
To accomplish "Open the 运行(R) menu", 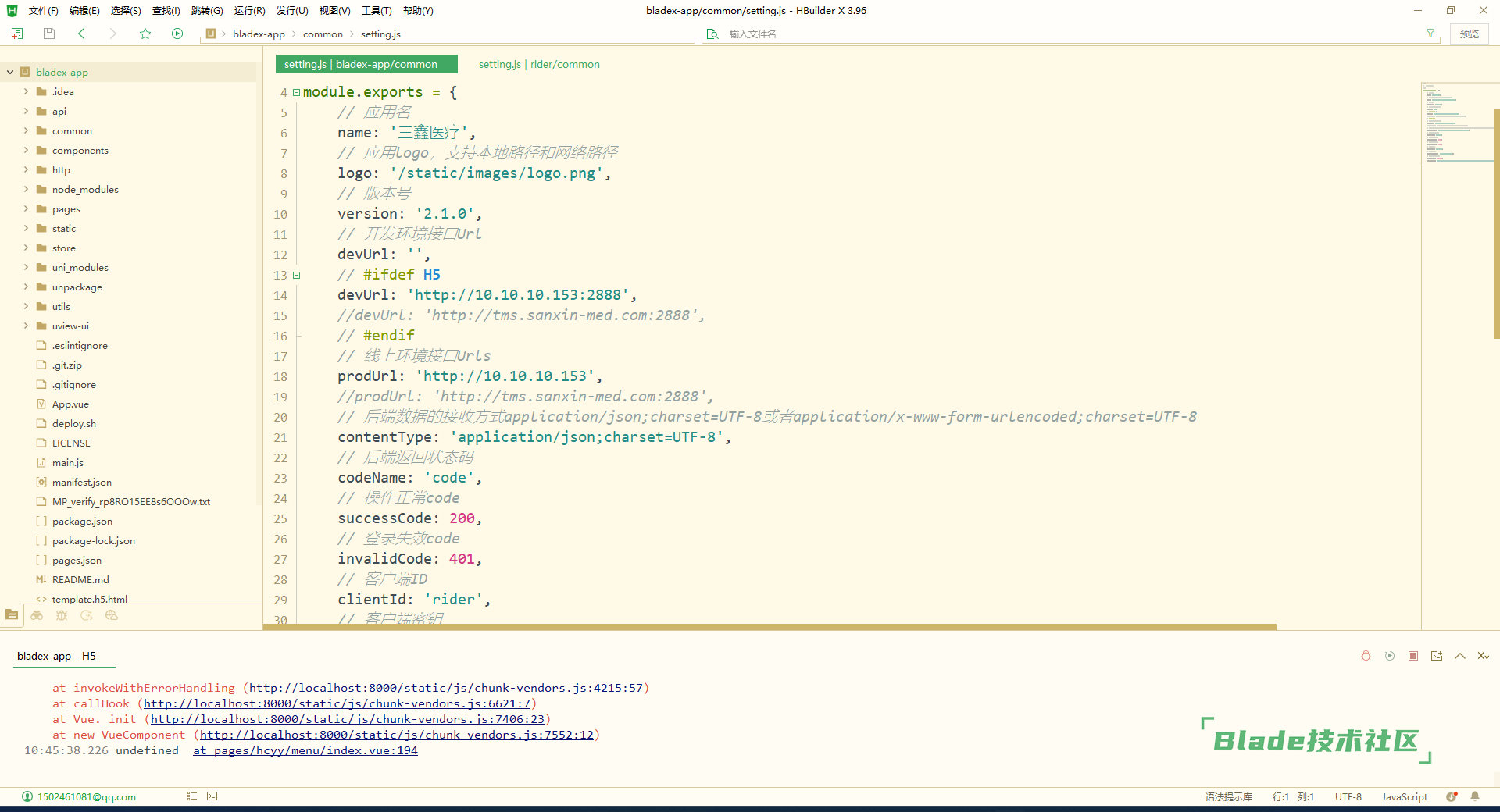I will (250, 10).
